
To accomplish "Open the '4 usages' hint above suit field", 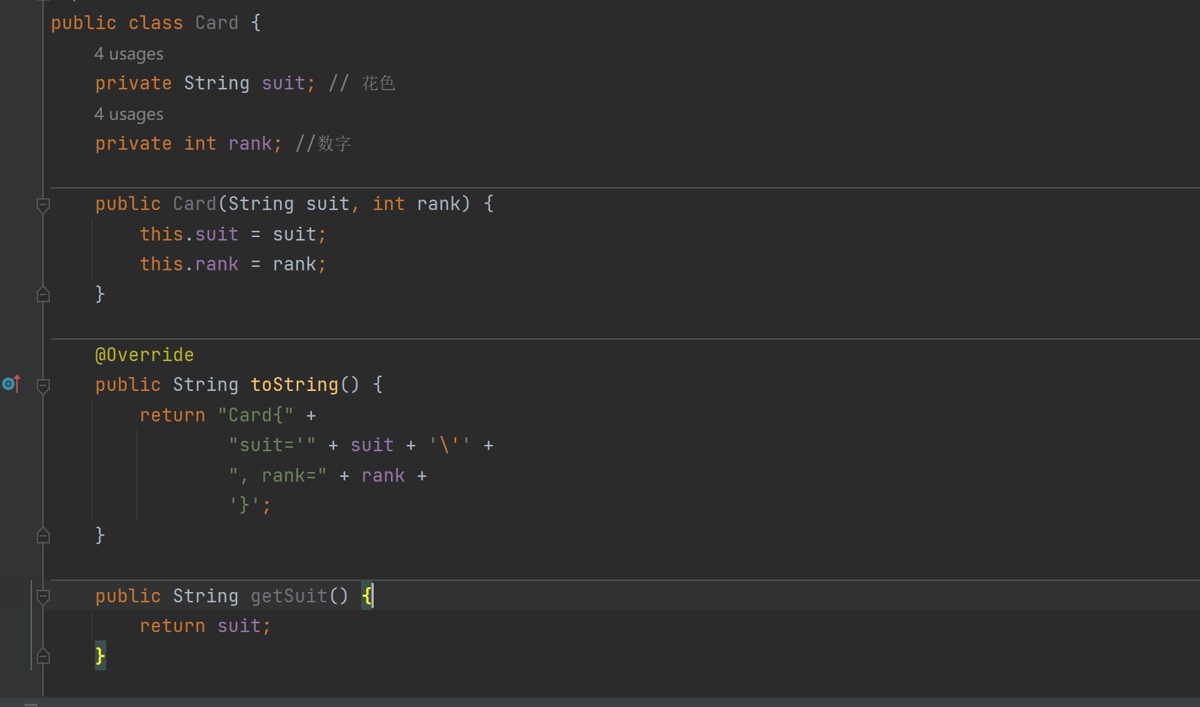I will (129, 54).
